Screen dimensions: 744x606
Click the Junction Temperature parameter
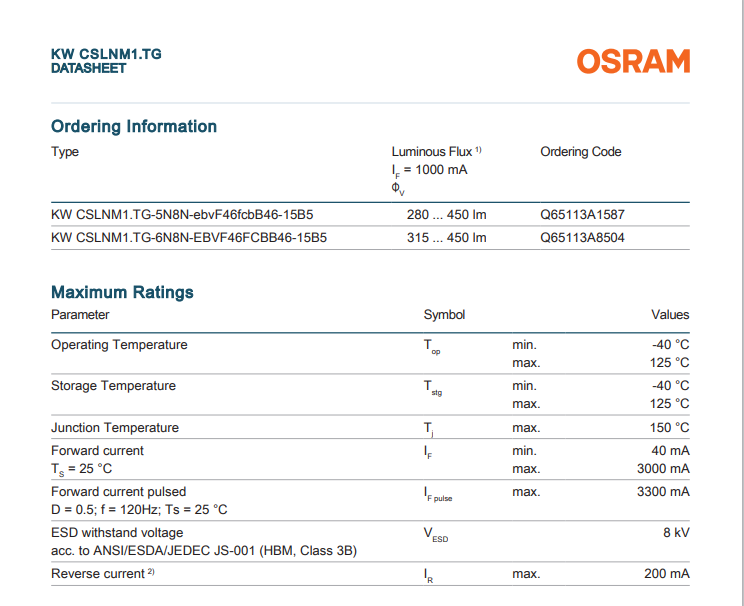point(115,427)
